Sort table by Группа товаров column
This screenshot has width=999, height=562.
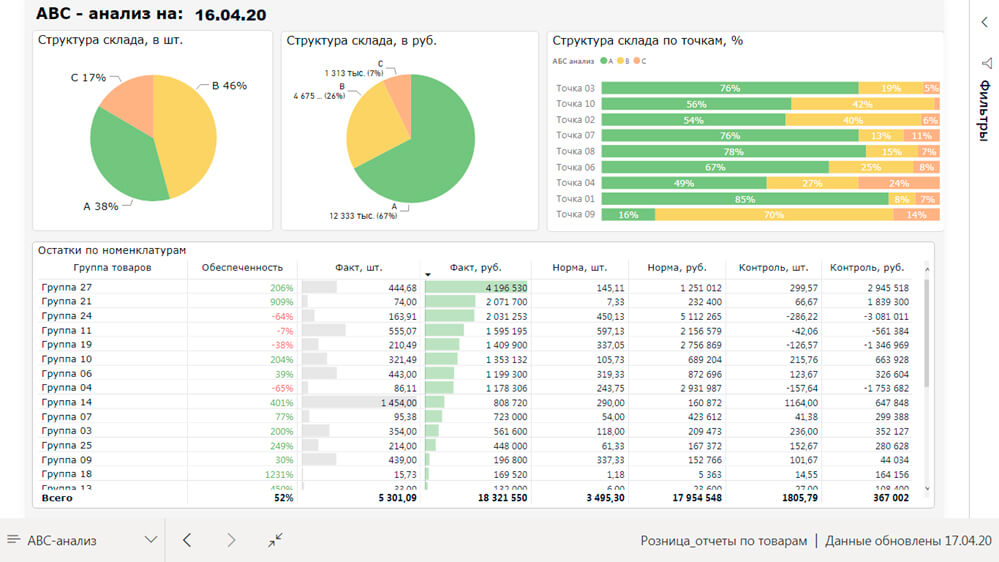(x=112, y=268)
